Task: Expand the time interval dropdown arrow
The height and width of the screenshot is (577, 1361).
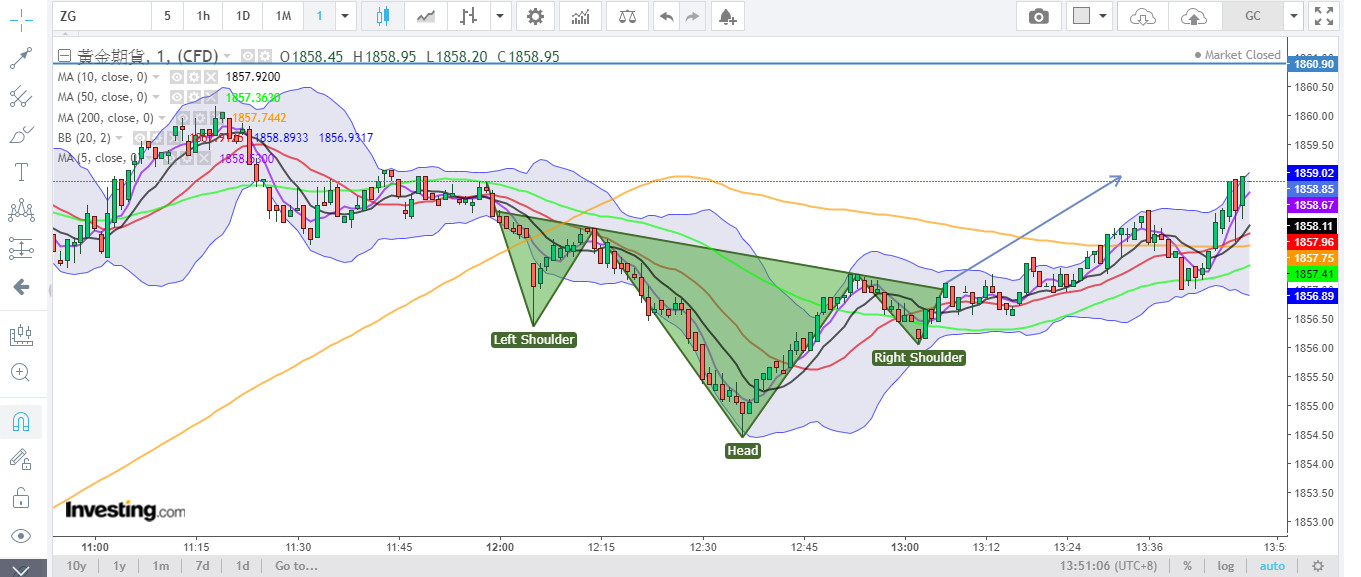Action: (x=345, y=16)
